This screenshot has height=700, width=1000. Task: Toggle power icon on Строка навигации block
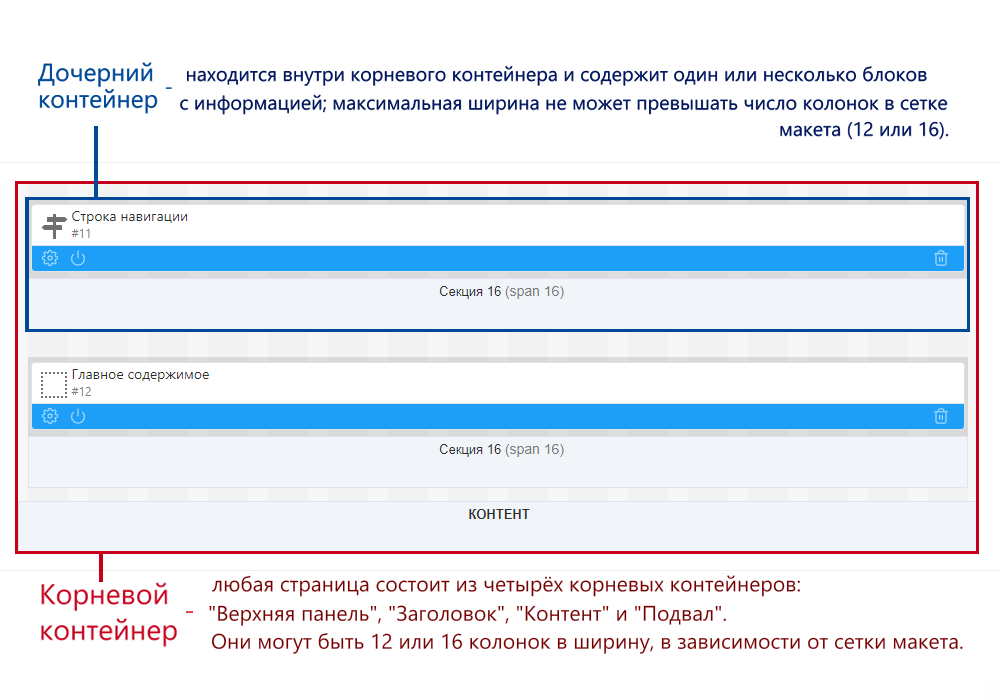78,259
